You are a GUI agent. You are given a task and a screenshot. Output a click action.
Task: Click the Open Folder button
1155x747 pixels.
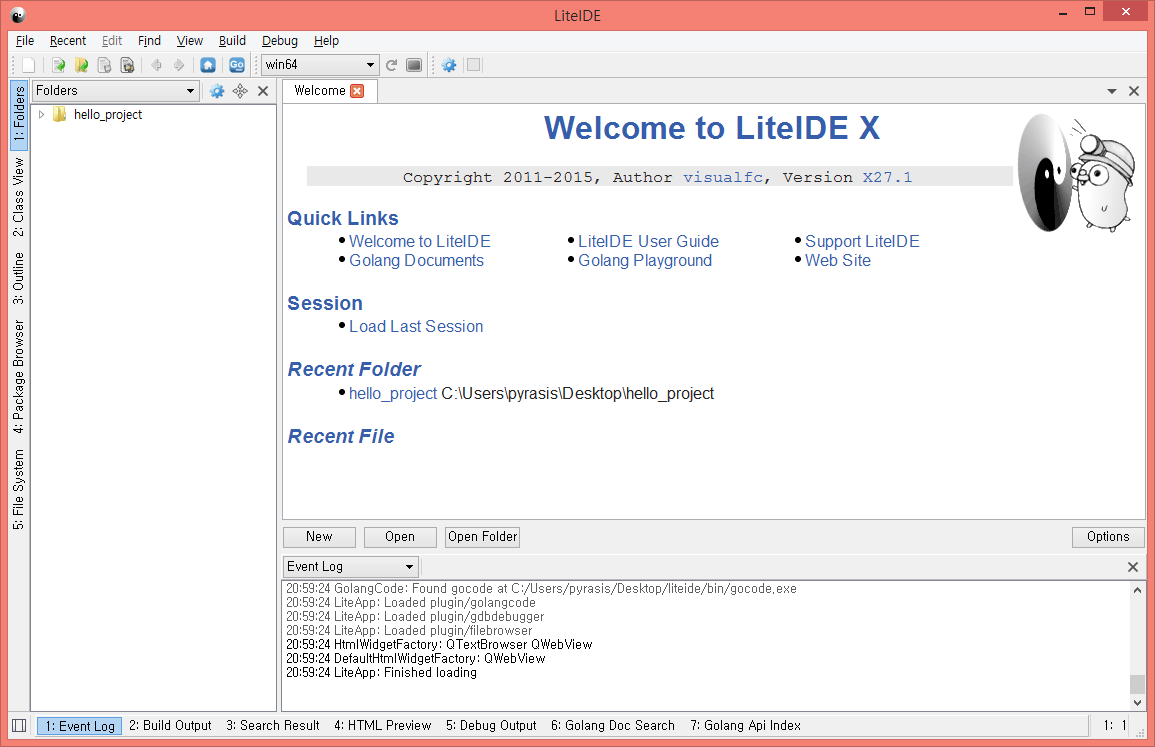482,537
